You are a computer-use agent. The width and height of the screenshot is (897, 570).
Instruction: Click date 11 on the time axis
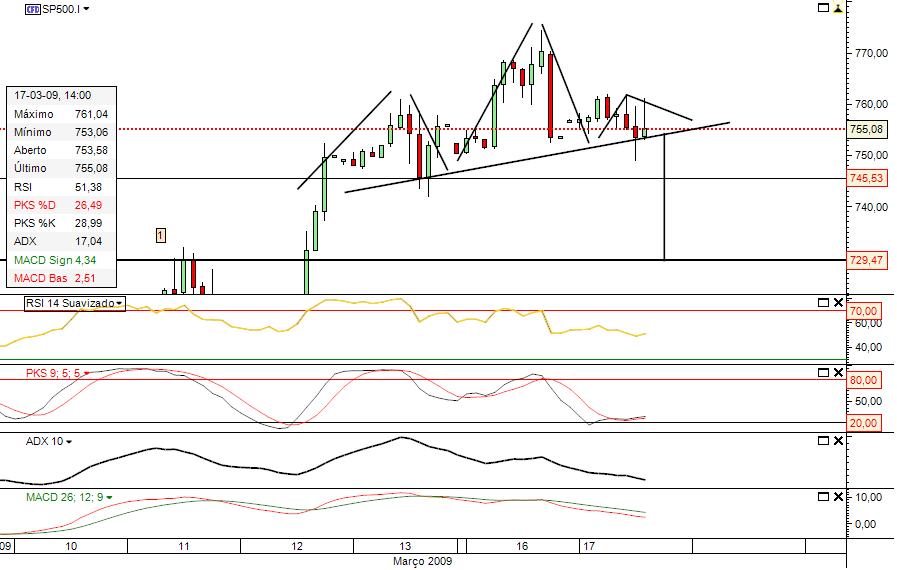click(184, 547)
